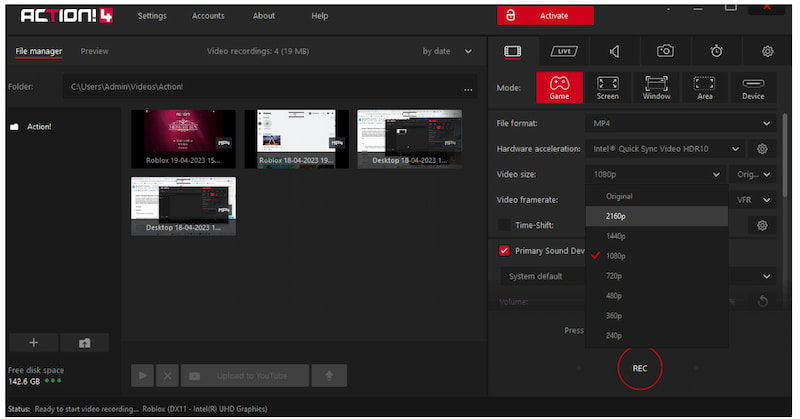The image size is (800, 419).
Task: Toggle Primary Sound Device checkbox
Action: [x=504, y=251]
